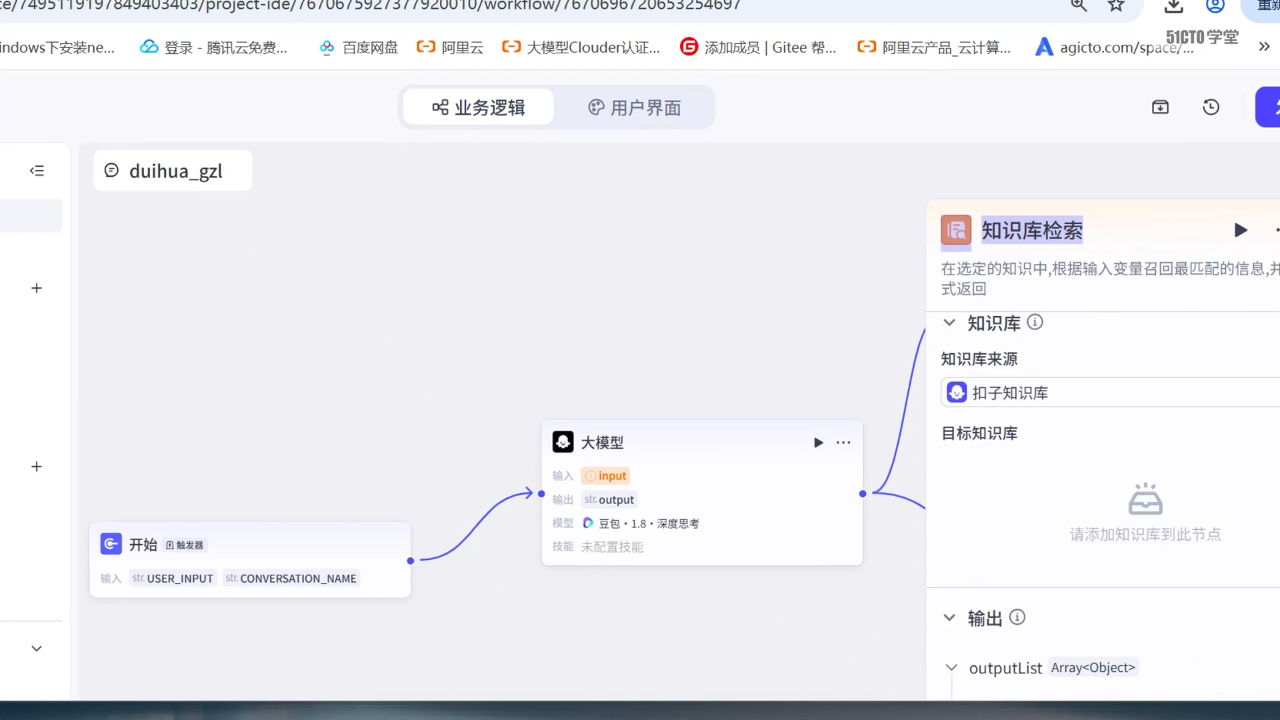
Task: Show info tooltip for 输出 section
Action: 1017,617
